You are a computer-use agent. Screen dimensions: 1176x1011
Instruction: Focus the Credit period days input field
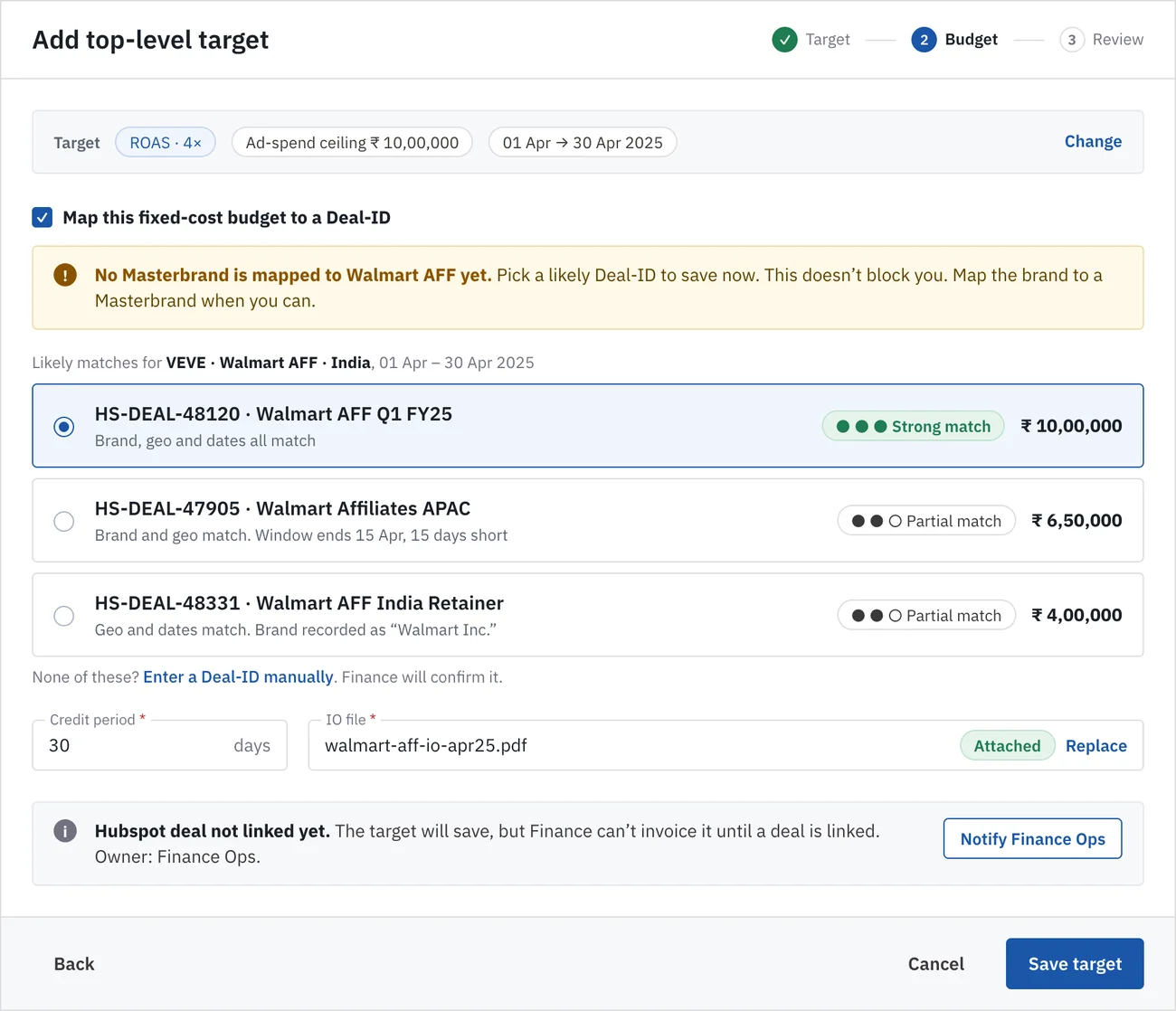(159, 745)
